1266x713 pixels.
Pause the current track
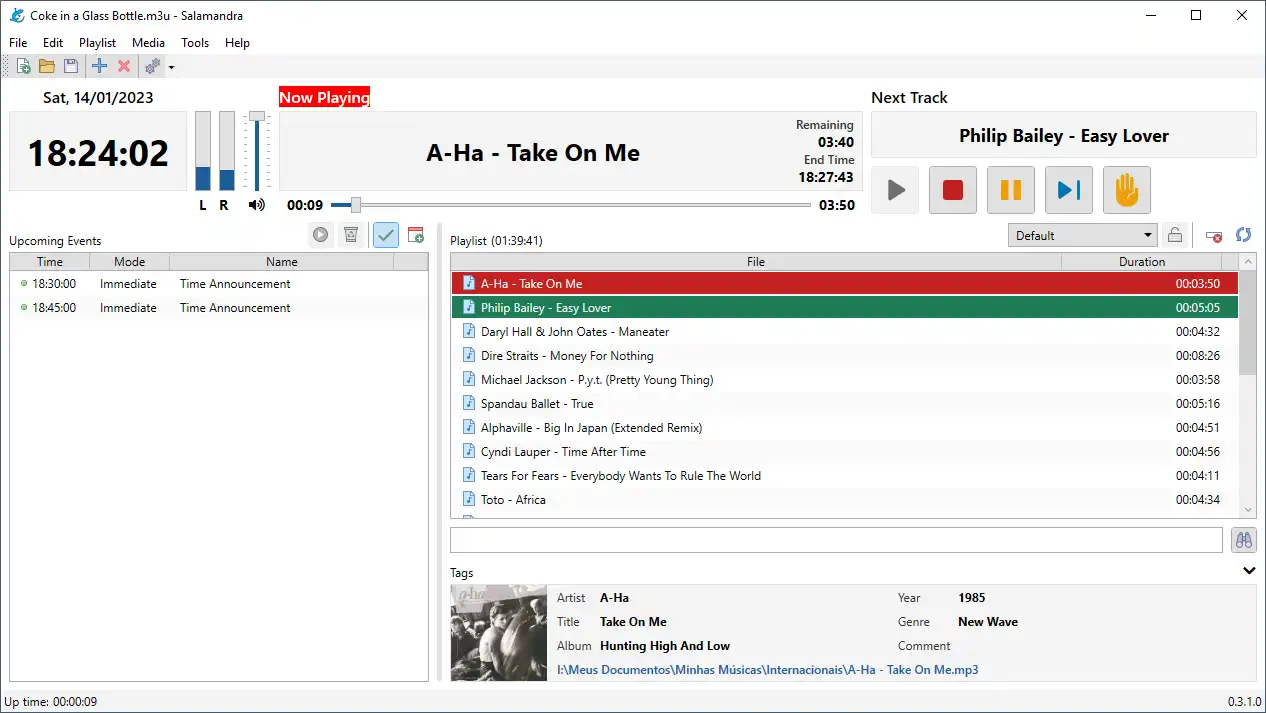(x=1010, y=190)
